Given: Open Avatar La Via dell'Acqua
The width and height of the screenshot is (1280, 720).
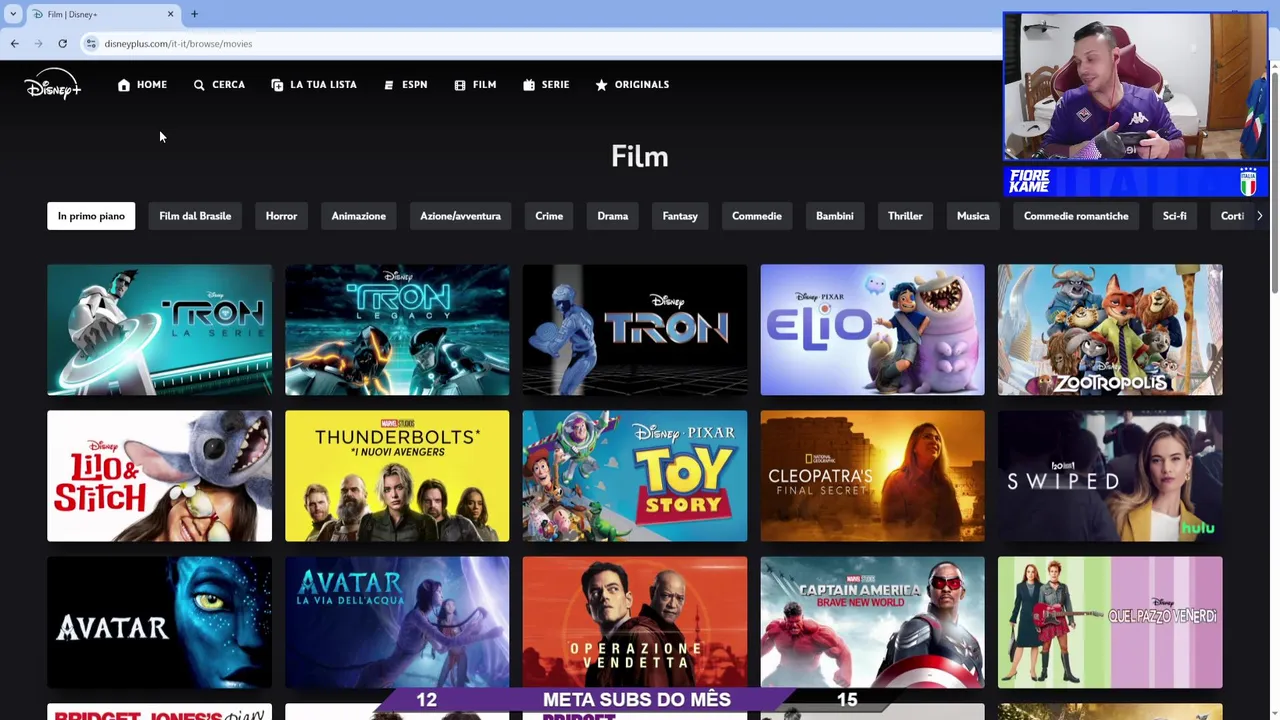Looking at the screenshot, I should point(397,622).
